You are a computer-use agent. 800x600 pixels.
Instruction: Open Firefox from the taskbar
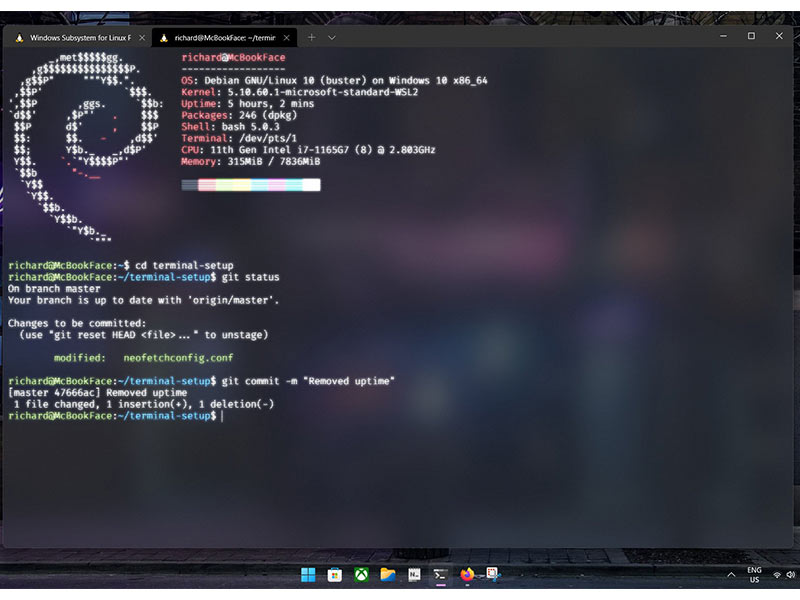pyautogui.click(x=467, y=575)
